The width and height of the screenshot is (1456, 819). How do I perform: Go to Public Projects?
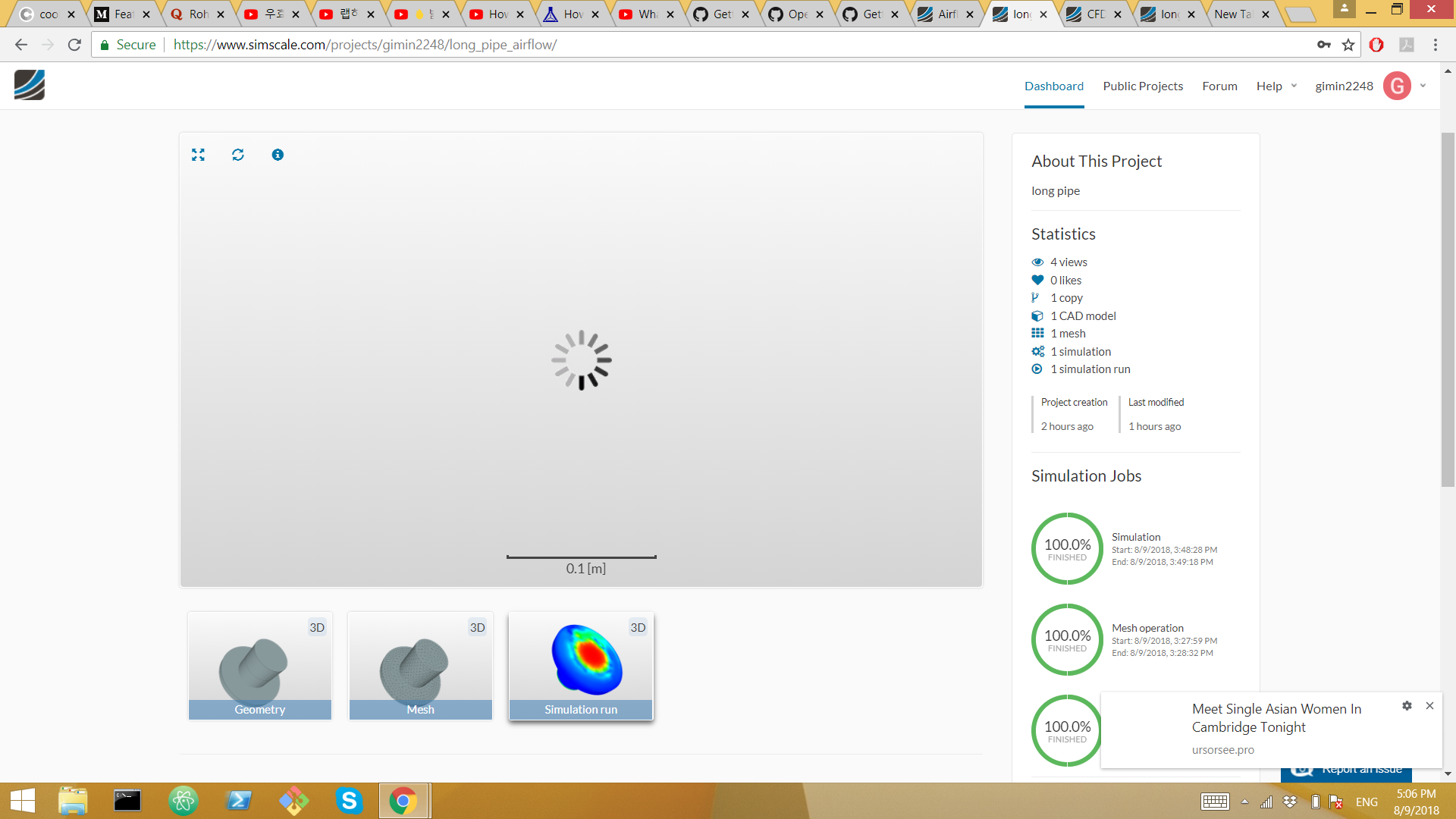[x=1143, y=86]
